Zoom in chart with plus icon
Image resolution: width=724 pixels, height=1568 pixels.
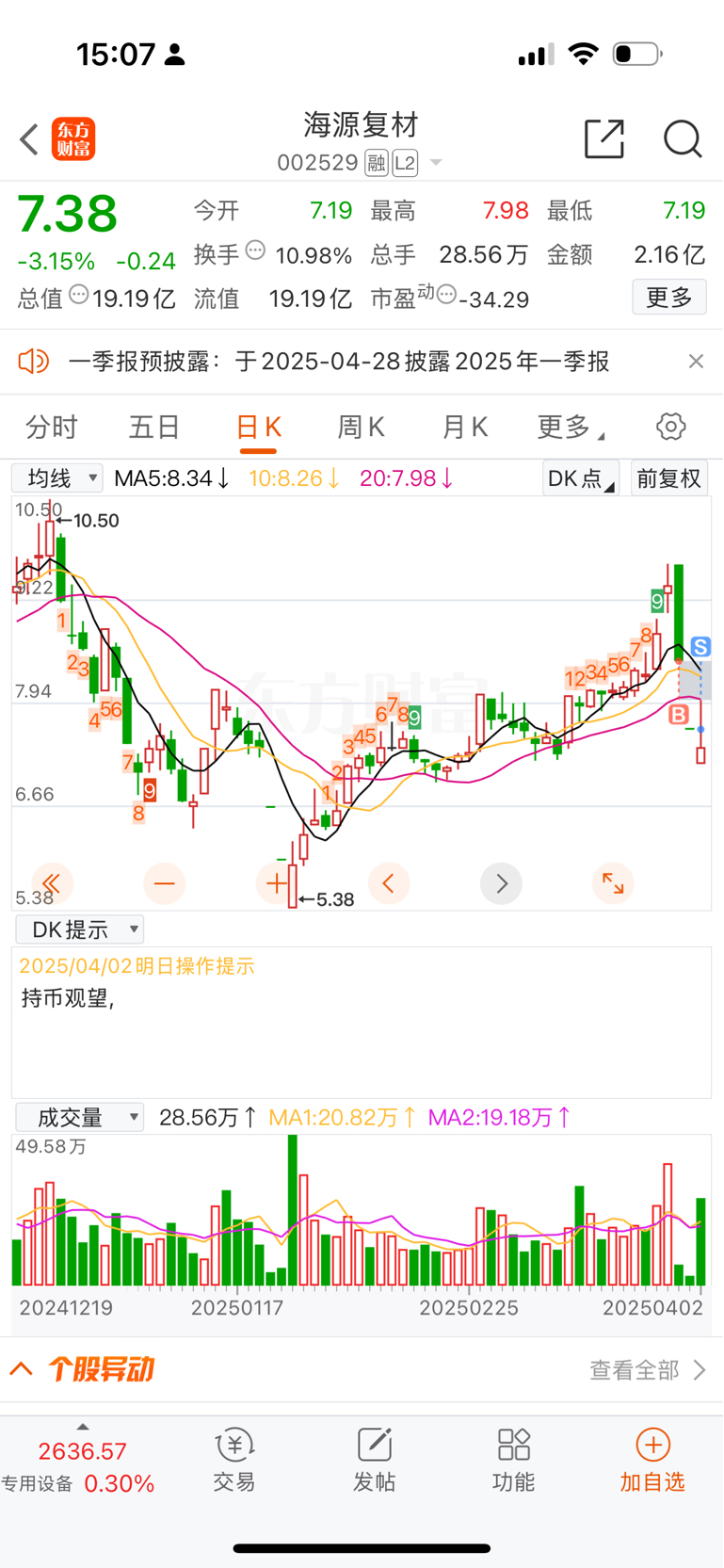276,883
